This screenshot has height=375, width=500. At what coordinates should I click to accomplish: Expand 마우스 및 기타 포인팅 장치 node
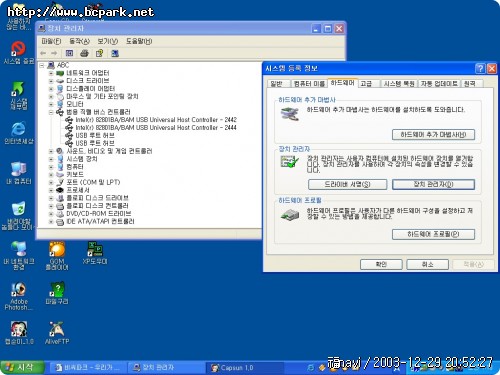click(51, 96)
